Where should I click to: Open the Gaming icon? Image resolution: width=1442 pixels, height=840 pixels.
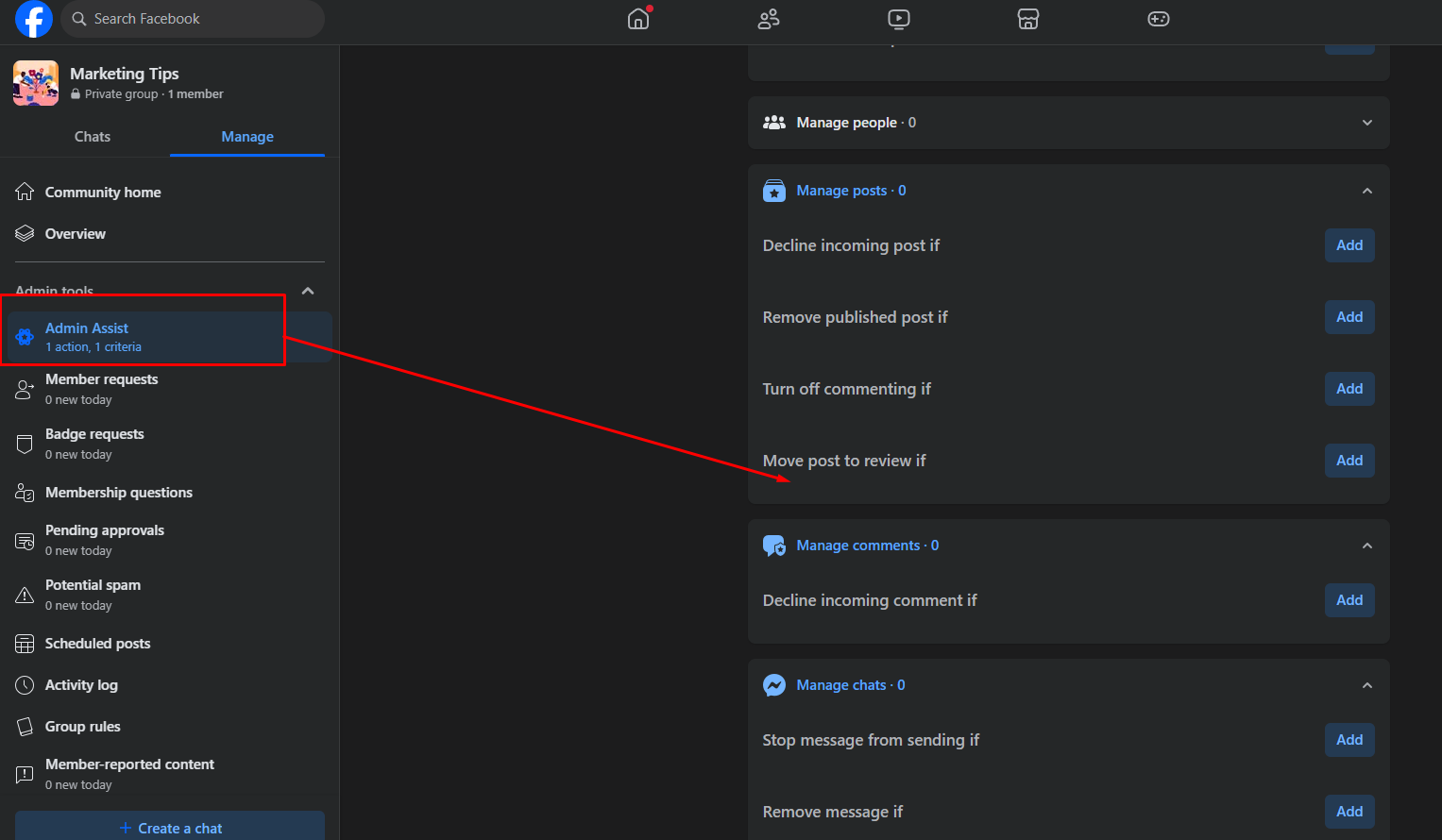coord(1159,19)
